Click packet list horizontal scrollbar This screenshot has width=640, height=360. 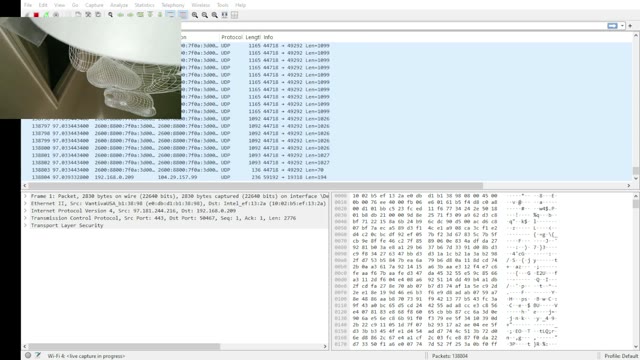(256, 185)
